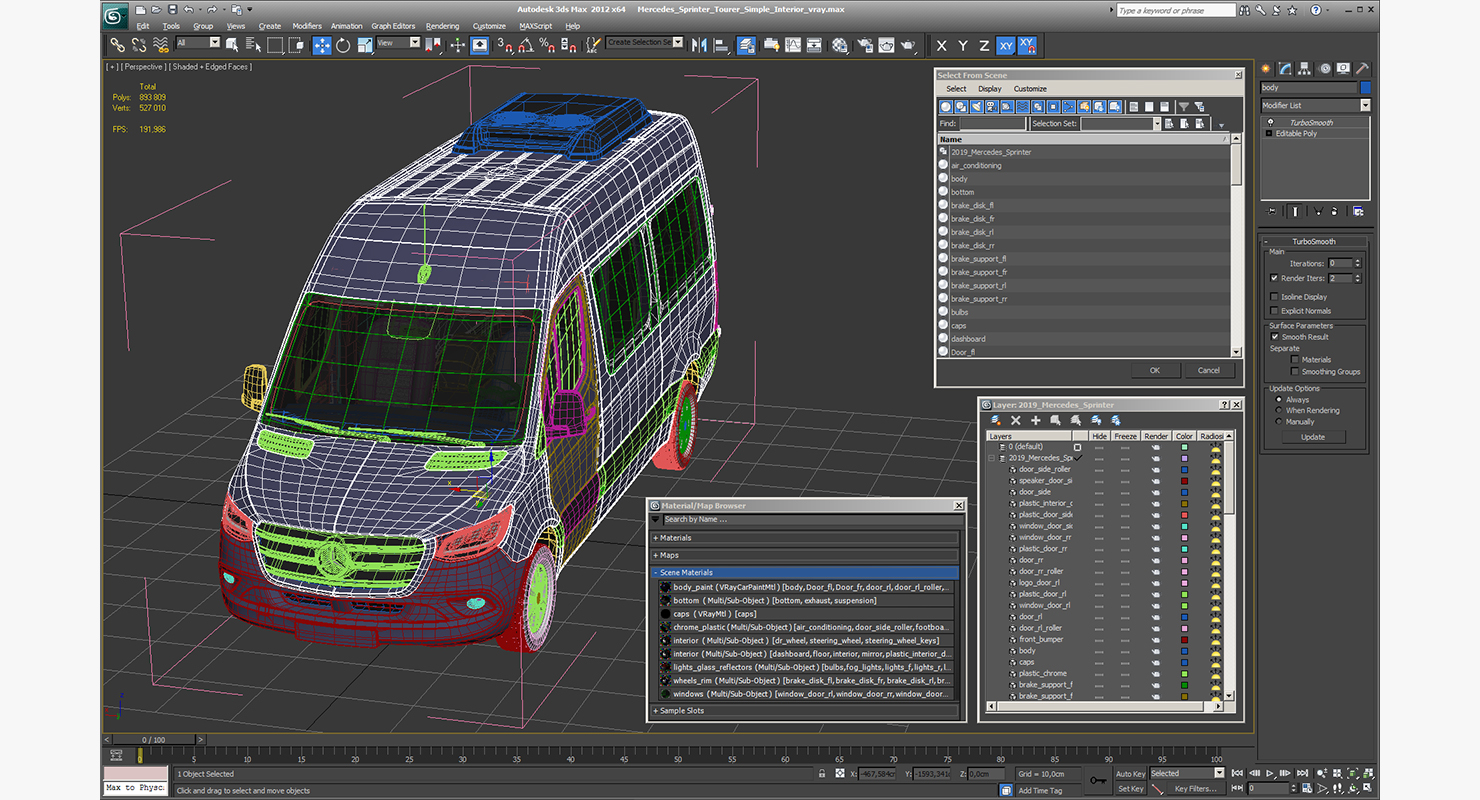
Task: Open the Curve Editor toolbar icon
Action: pos(793,45)
